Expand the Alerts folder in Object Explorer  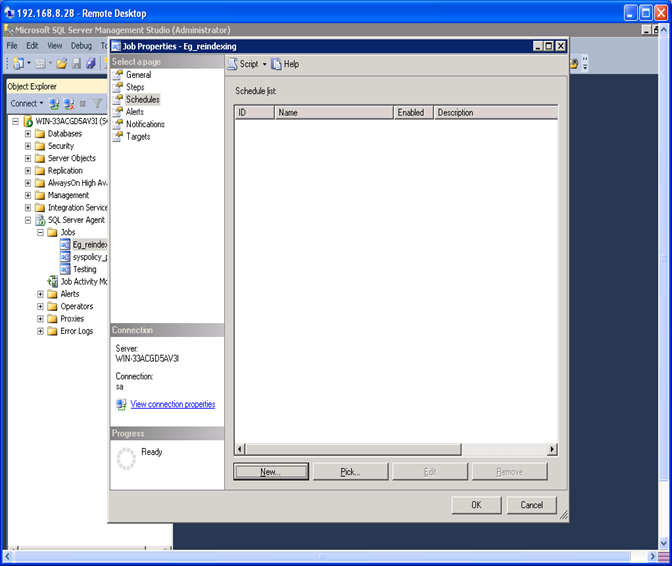click(40, 294)
